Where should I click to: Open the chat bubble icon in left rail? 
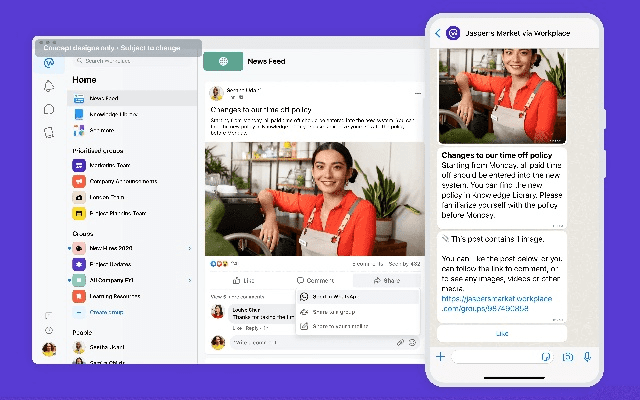pyautogui.click(x=49, y=108)
